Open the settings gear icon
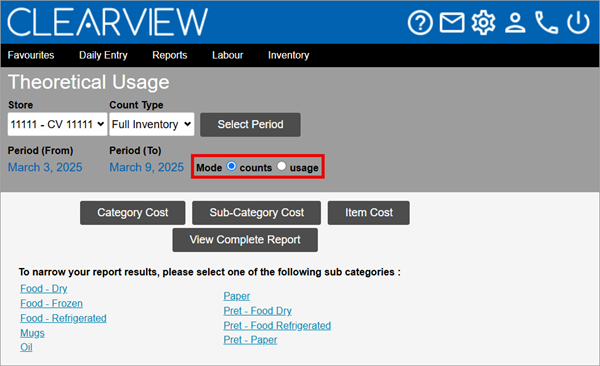The width and height of the screenshot is (600, 366). (x=483, y=23)
